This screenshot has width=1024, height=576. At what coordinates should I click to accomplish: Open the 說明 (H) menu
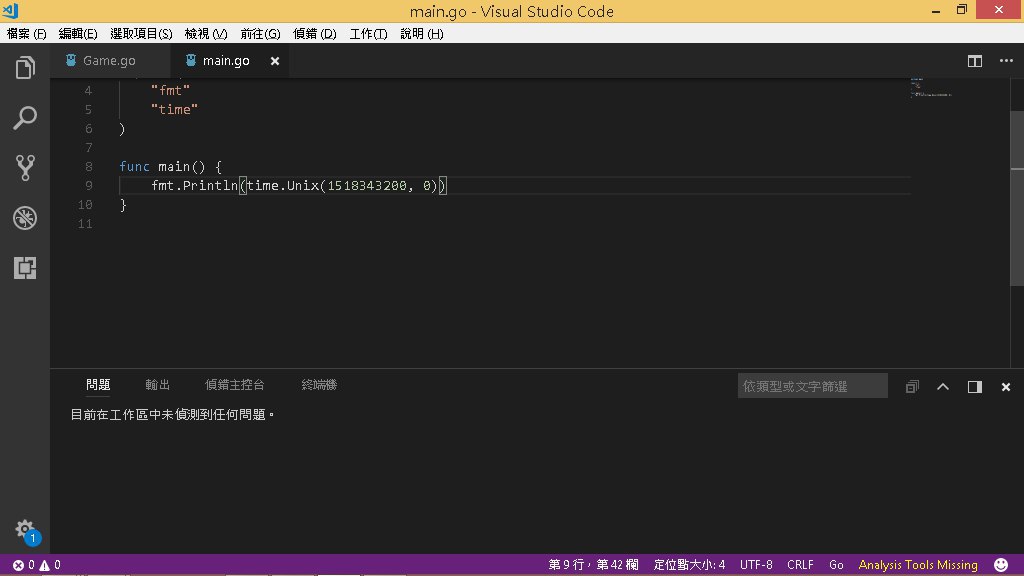coord(422,34)
